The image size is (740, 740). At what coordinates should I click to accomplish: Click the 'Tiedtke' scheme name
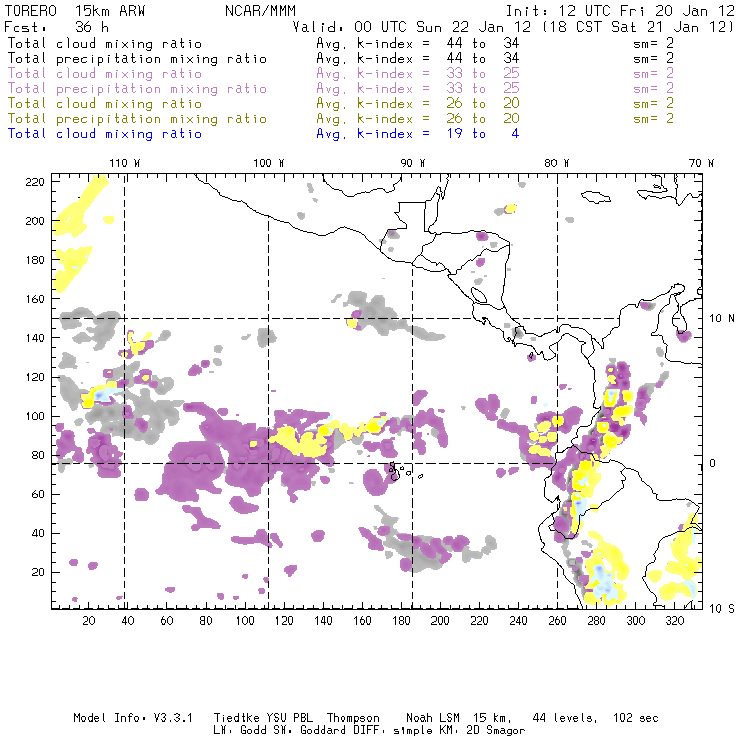tap(237, 718)
